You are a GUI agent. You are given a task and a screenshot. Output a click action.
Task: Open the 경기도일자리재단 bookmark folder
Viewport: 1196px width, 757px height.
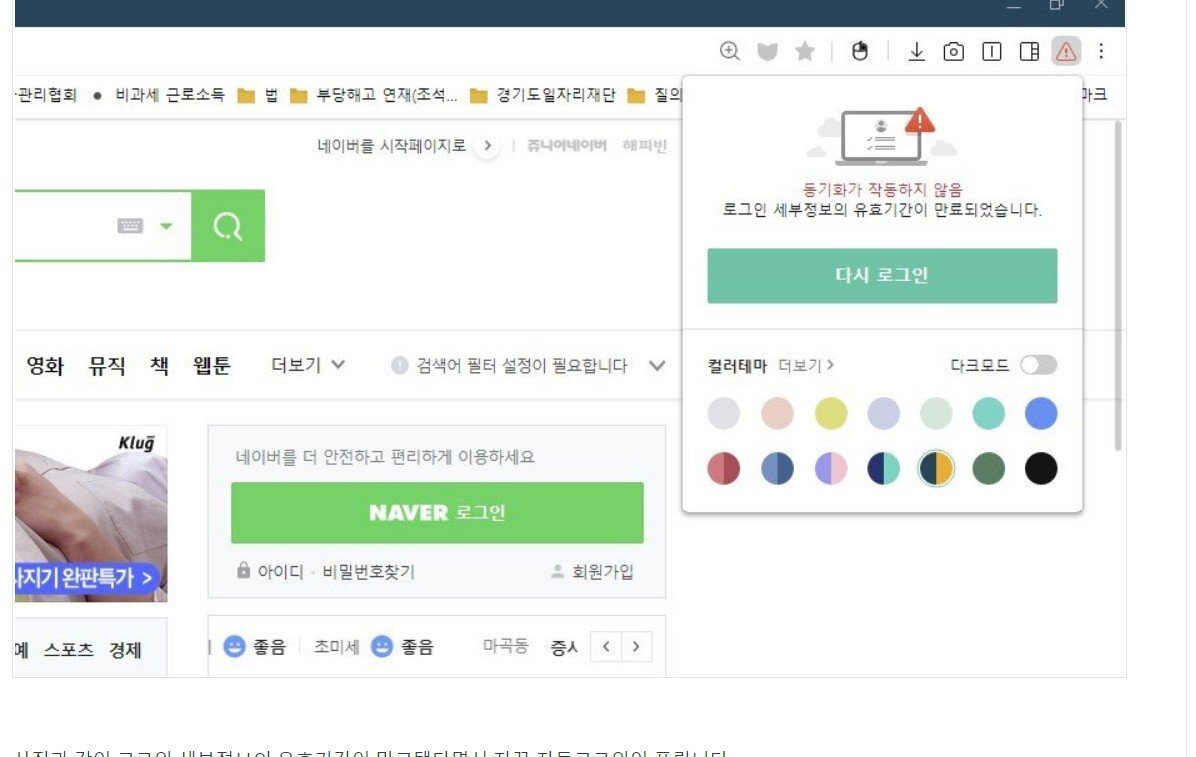click(542, 95)
